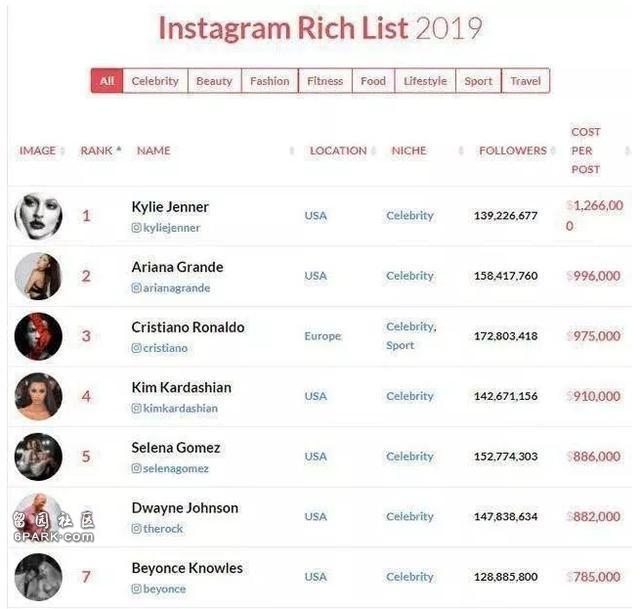Switch to the Celebrity category tab
This screenshot has height=609, width=640.
point(155,81)
